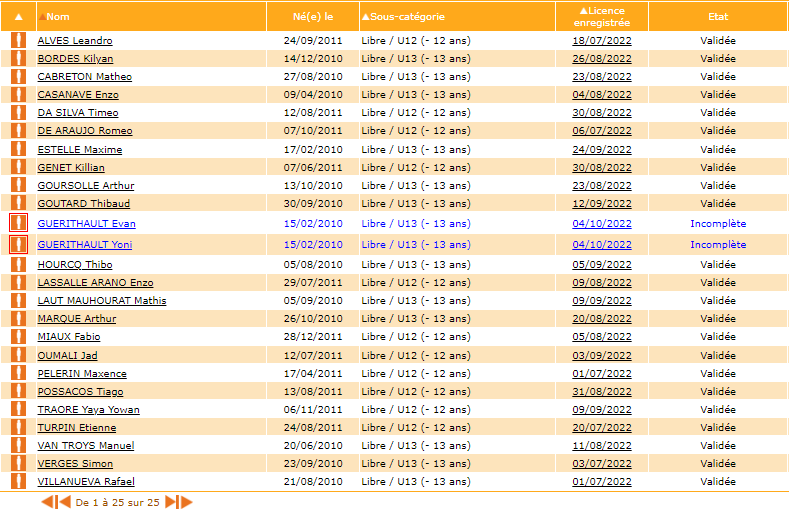
Task: Go to the previous page arrow
Action: (64, 502)
